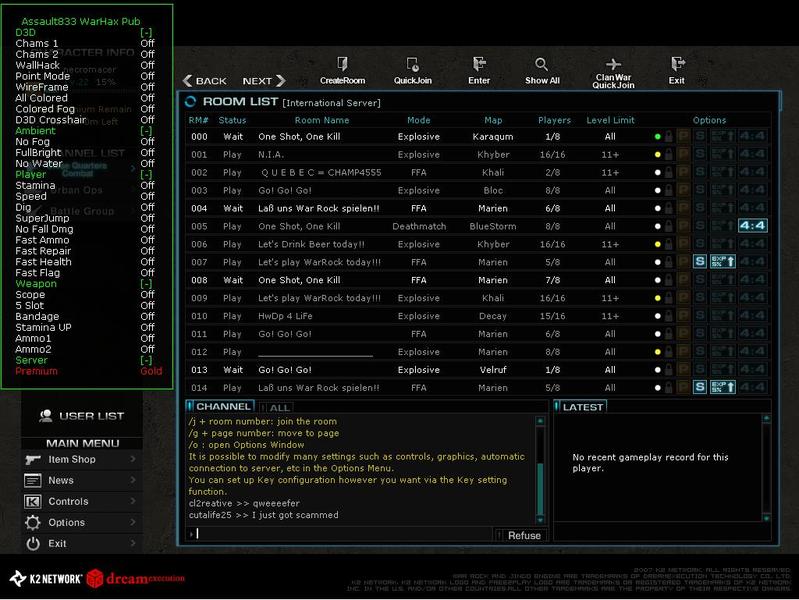Toggle SuperJump Off setting
This screenshot has height=600, width=799.
(147, 218)
